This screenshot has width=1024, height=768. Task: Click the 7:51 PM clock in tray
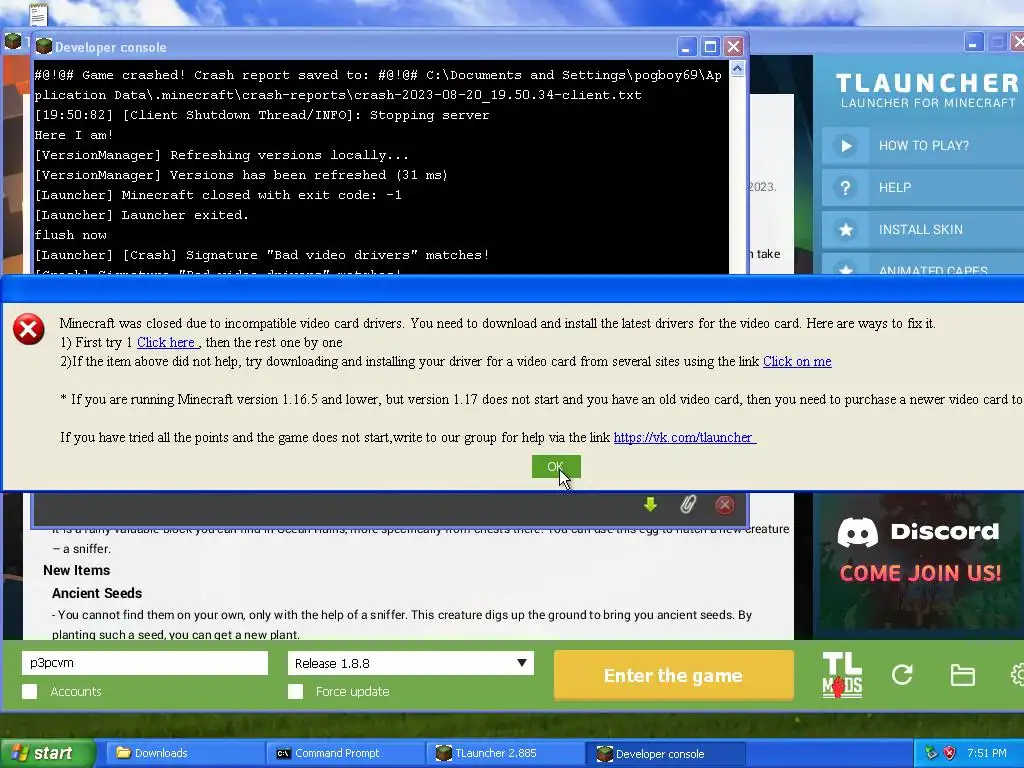[x=987, y=753]
